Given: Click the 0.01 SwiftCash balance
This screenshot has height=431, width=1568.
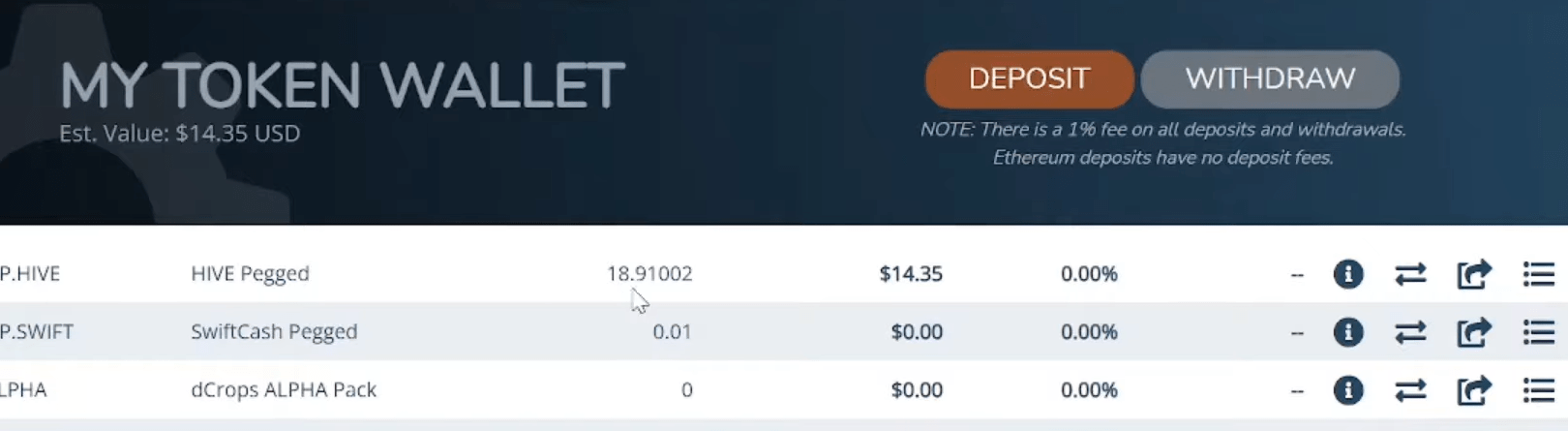Looking at the screenshot, I should point(672,332).
